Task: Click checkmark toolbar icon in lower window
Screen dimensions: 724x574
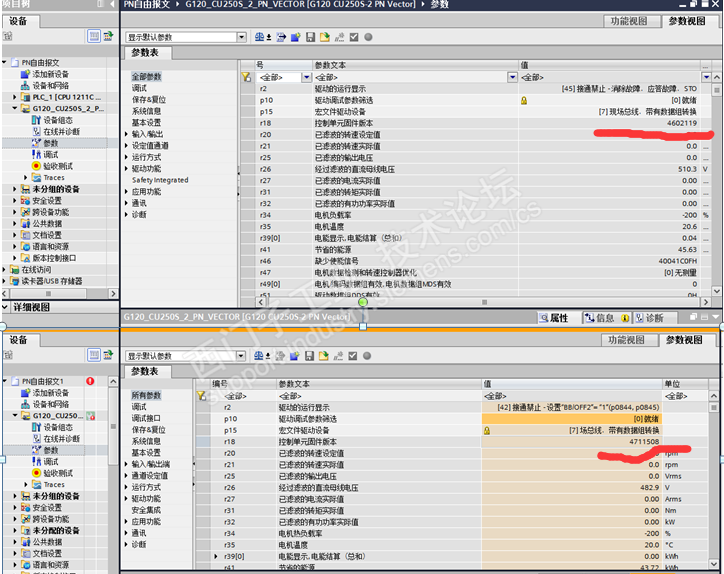Action: 353,356
